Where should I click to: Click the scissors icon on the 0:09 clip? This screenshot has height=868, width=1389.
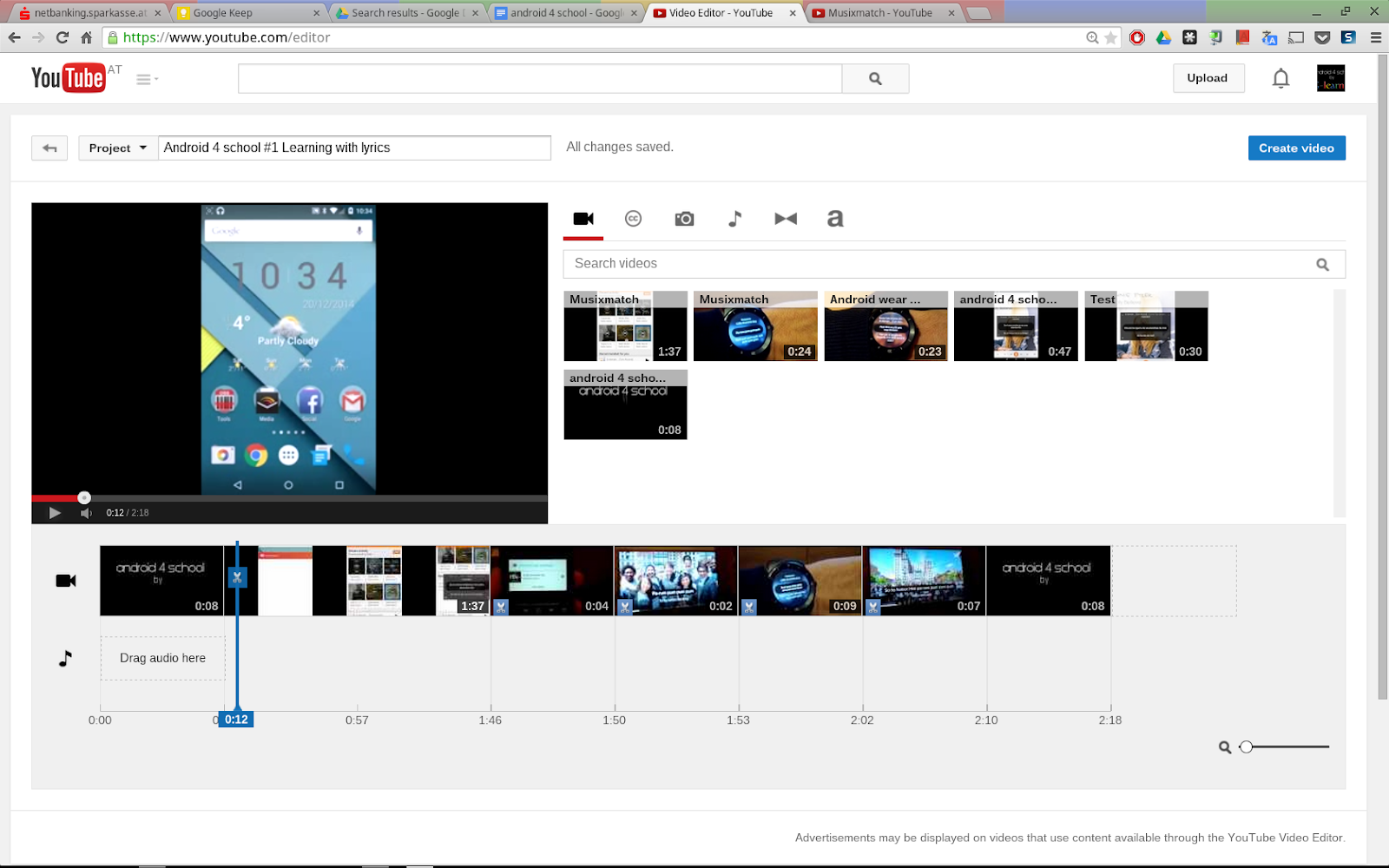point(749,608)
